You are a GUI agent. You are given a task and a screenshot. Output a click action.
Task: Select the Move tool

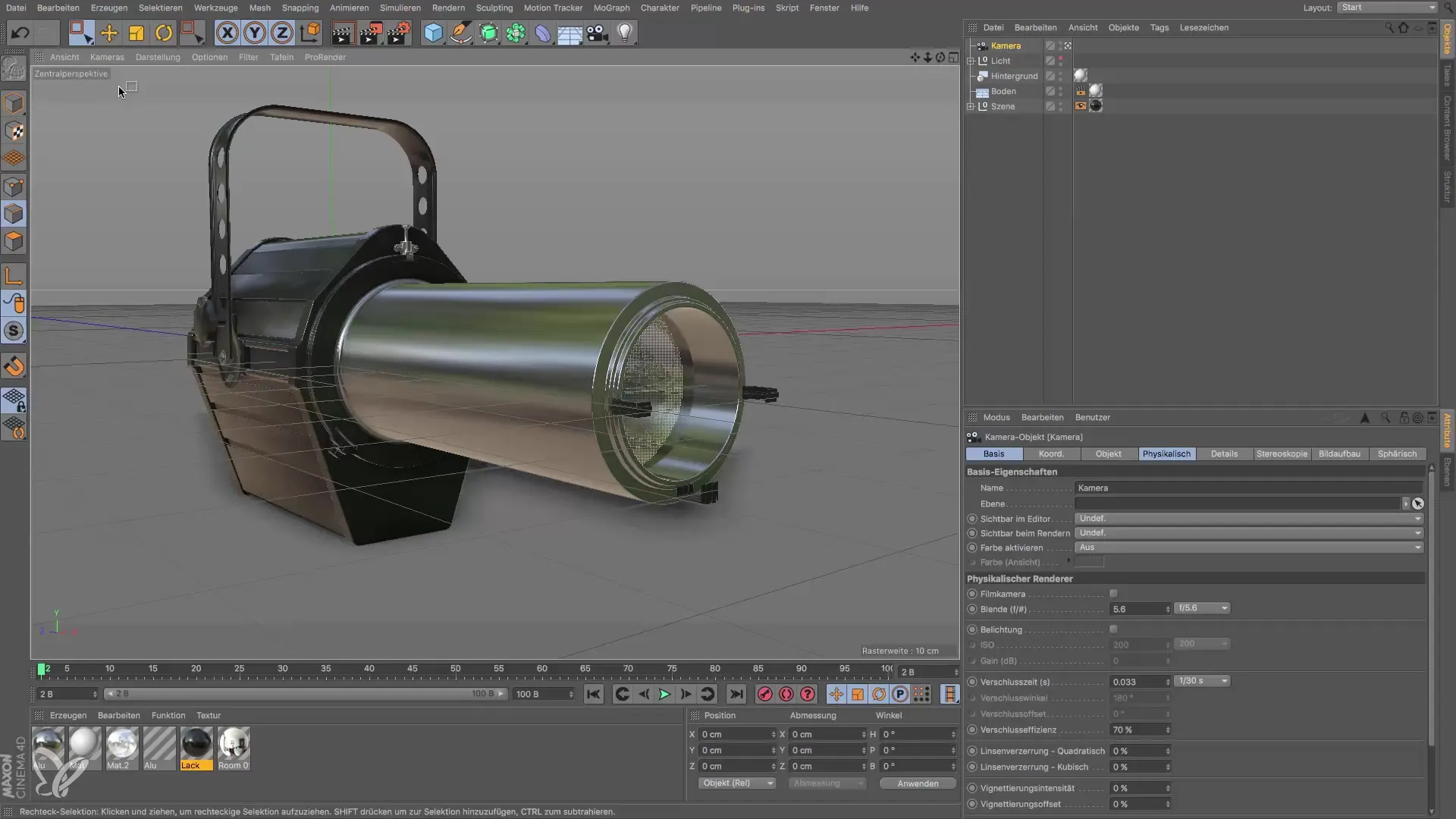(x=109, y=33)
